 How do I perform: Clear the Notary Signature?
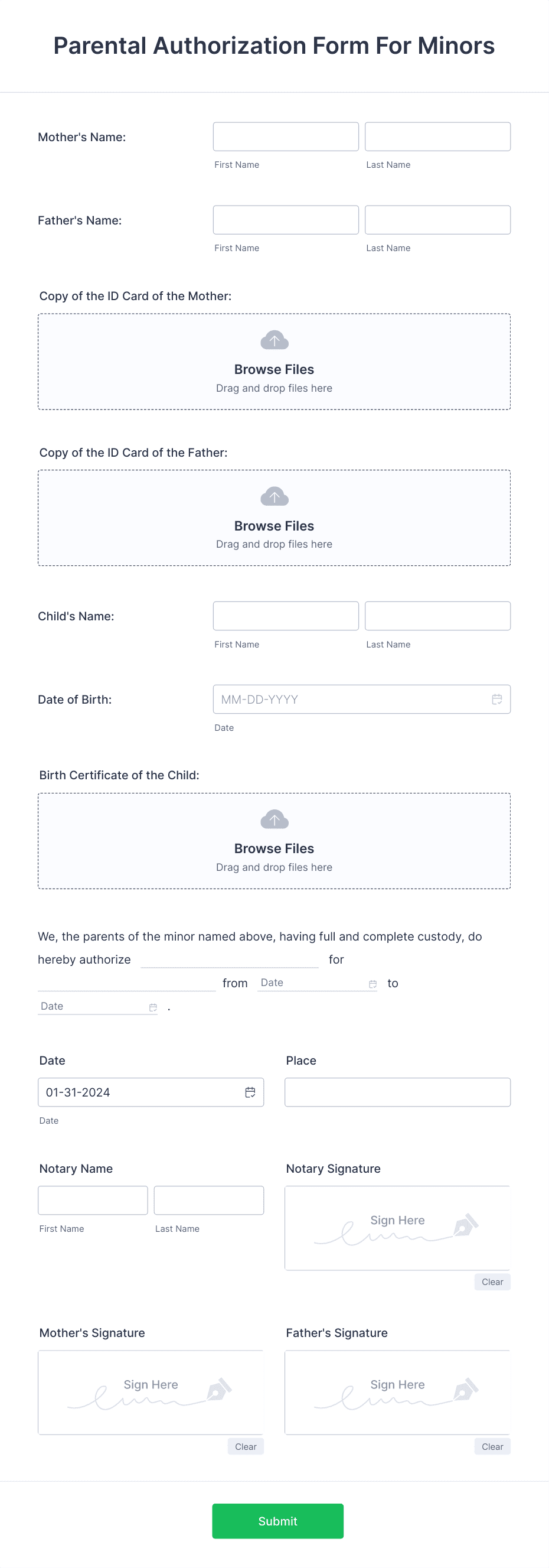coord(492,1281)
